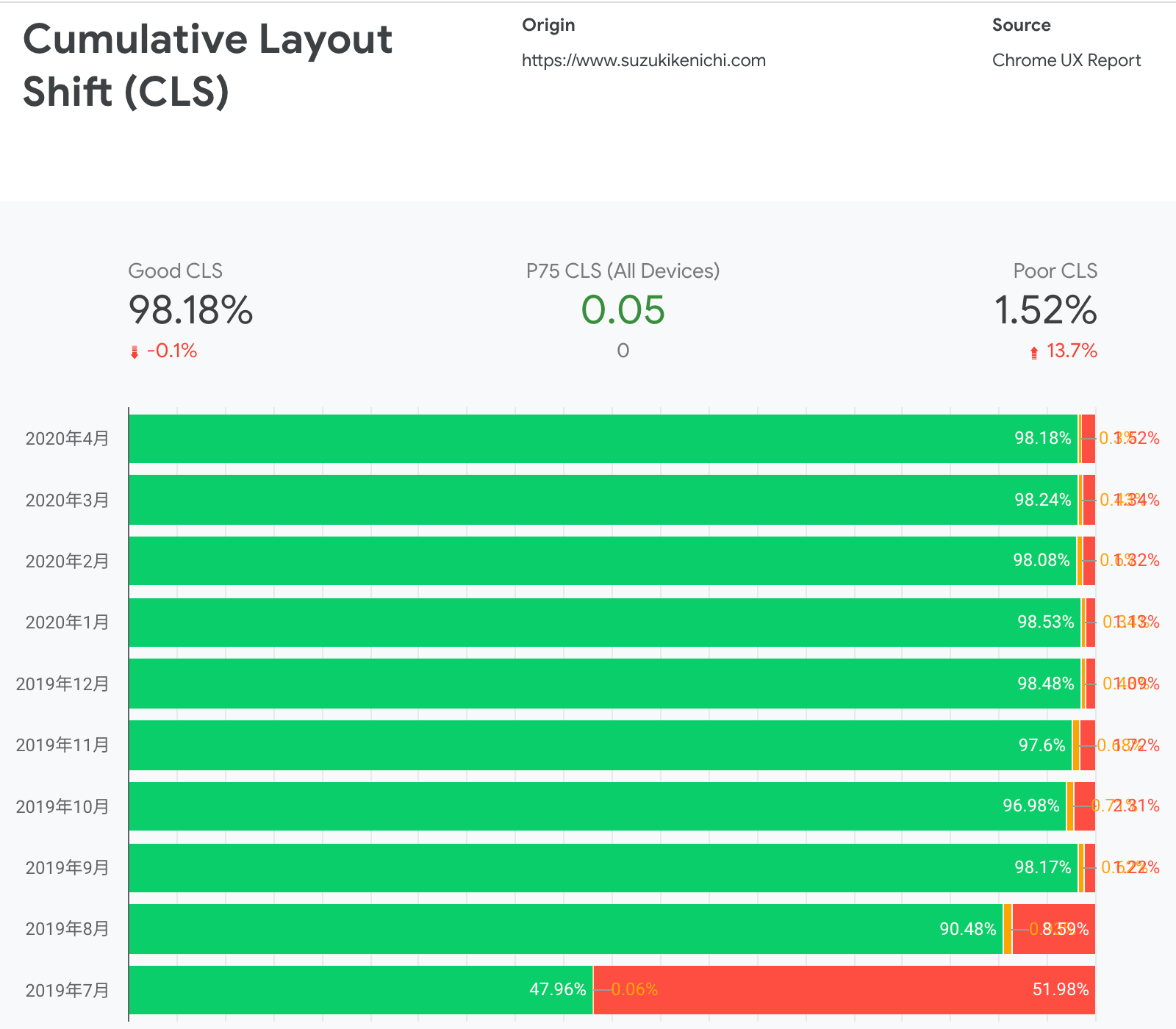Click the Source heading

tap(1021, 25)
